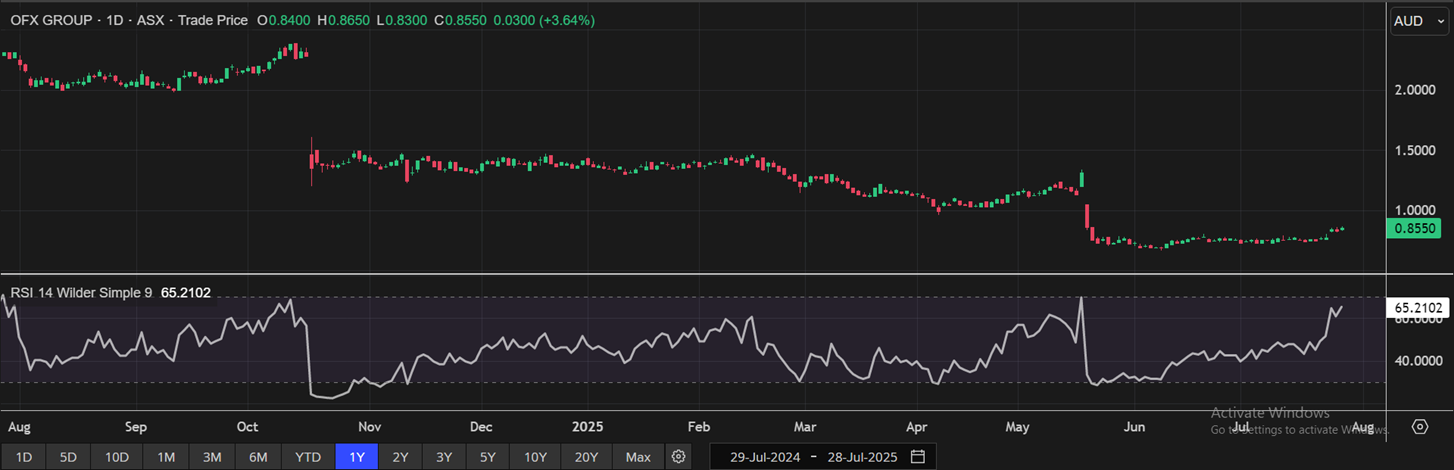The height and width of the screenshot is (470, 1454).
Task: Switch to the 3M range tab
Action: (212, 457)
